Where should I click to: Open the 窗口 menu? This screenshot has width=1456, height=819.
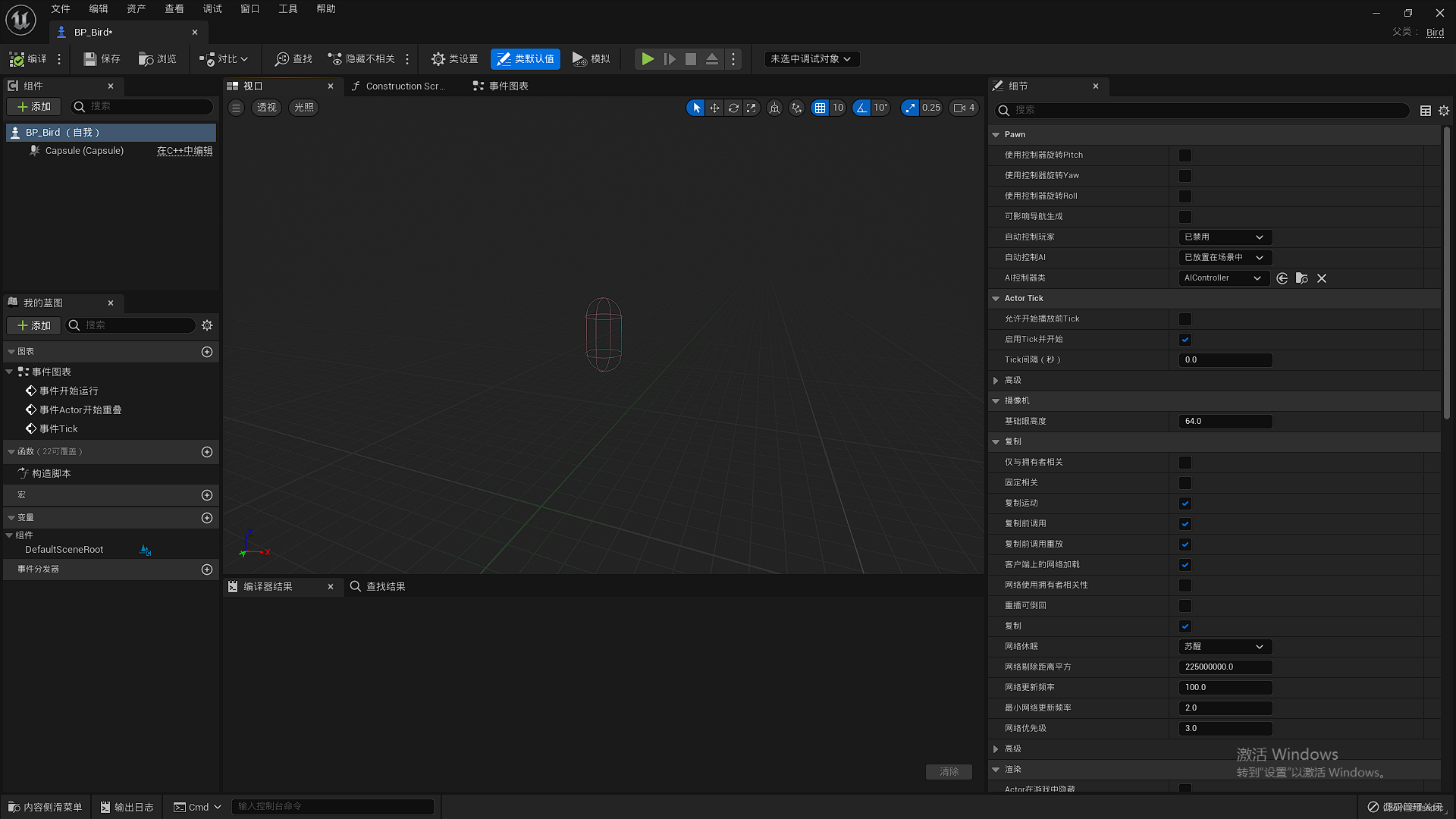[x=249, y=8]
